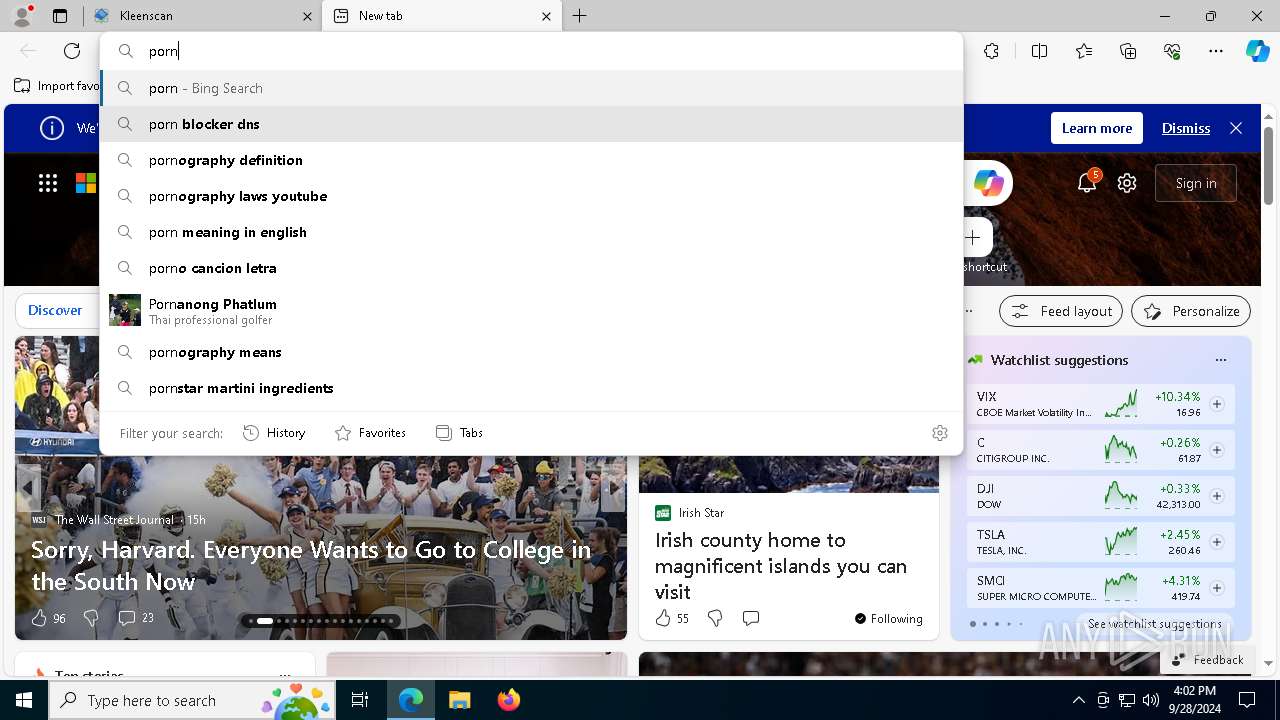Image resolution: width=1280 pixels, height=720 pixels.
Task: Open Pornanong Phatlum golfer suggestion
Action: click(x=531, y=310)
